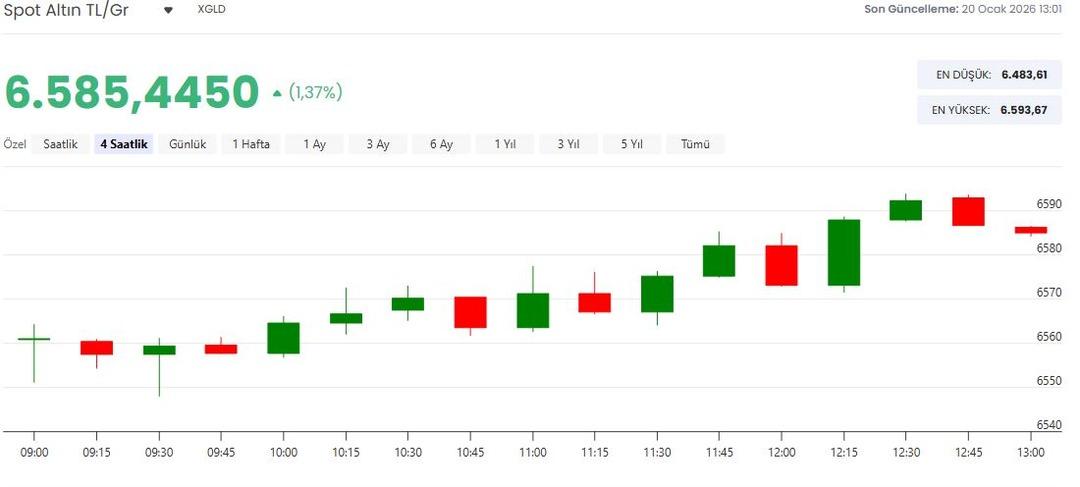Switch to the 5 Yıl range
Screen dimensions: 1080x487
coord(631,144)
